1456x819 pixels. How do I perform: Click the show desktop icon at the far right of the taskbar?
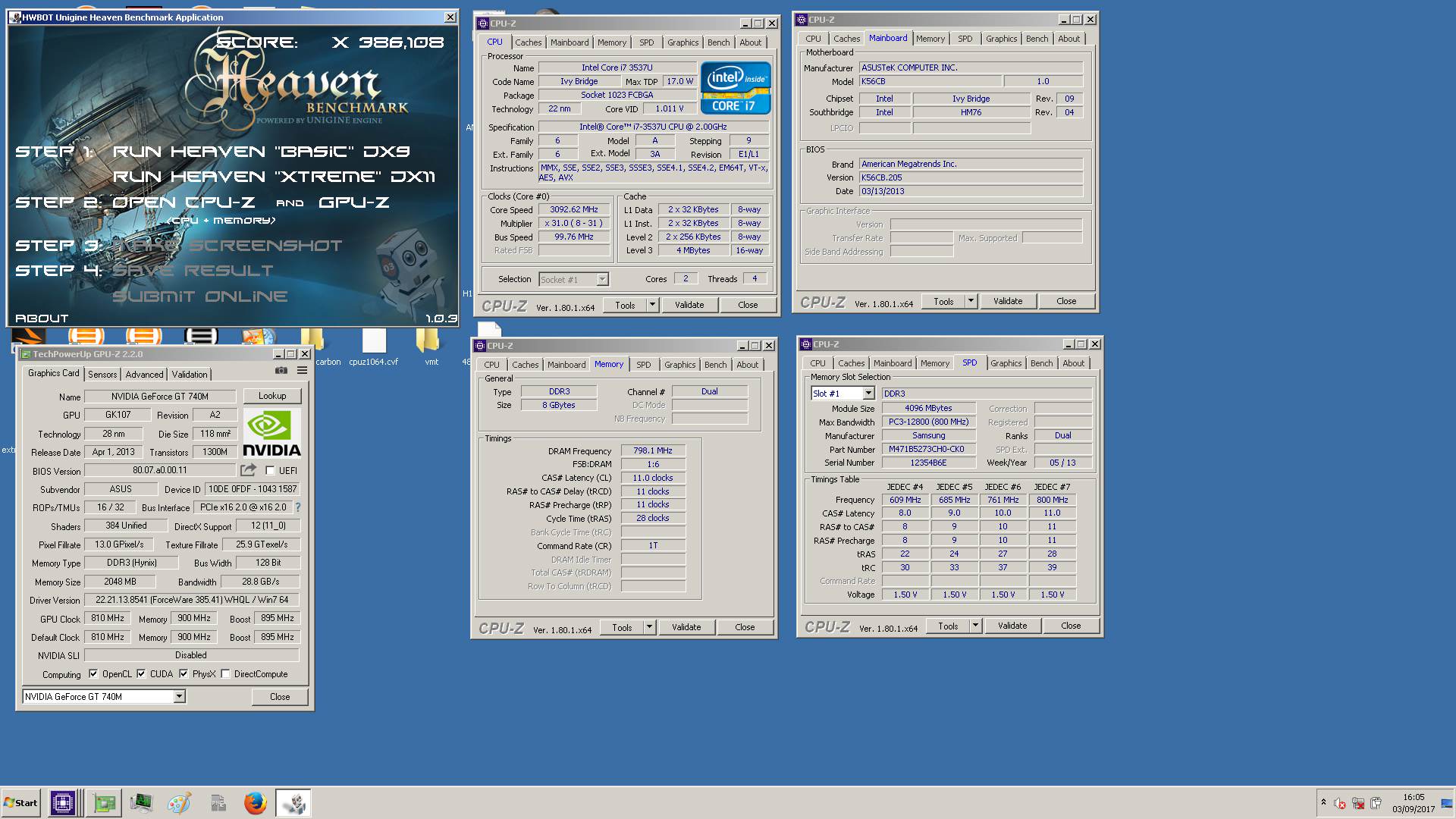[1448, 803]
